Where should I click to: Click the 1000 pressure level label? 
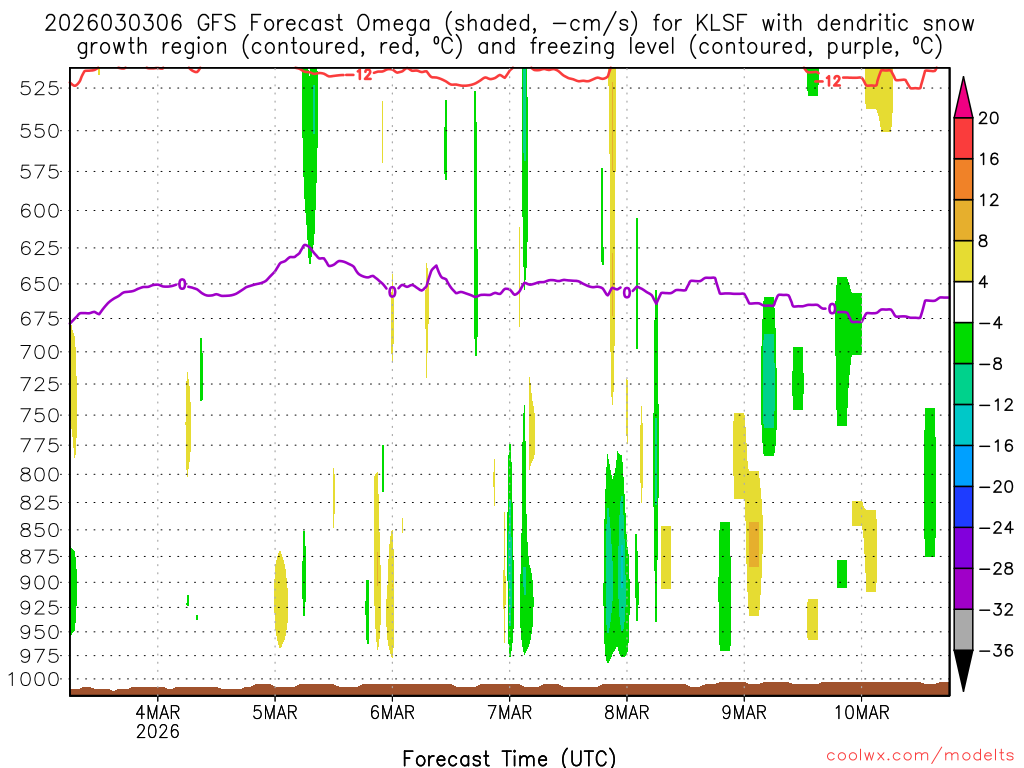pyautogui.click(x=35, y=679)
